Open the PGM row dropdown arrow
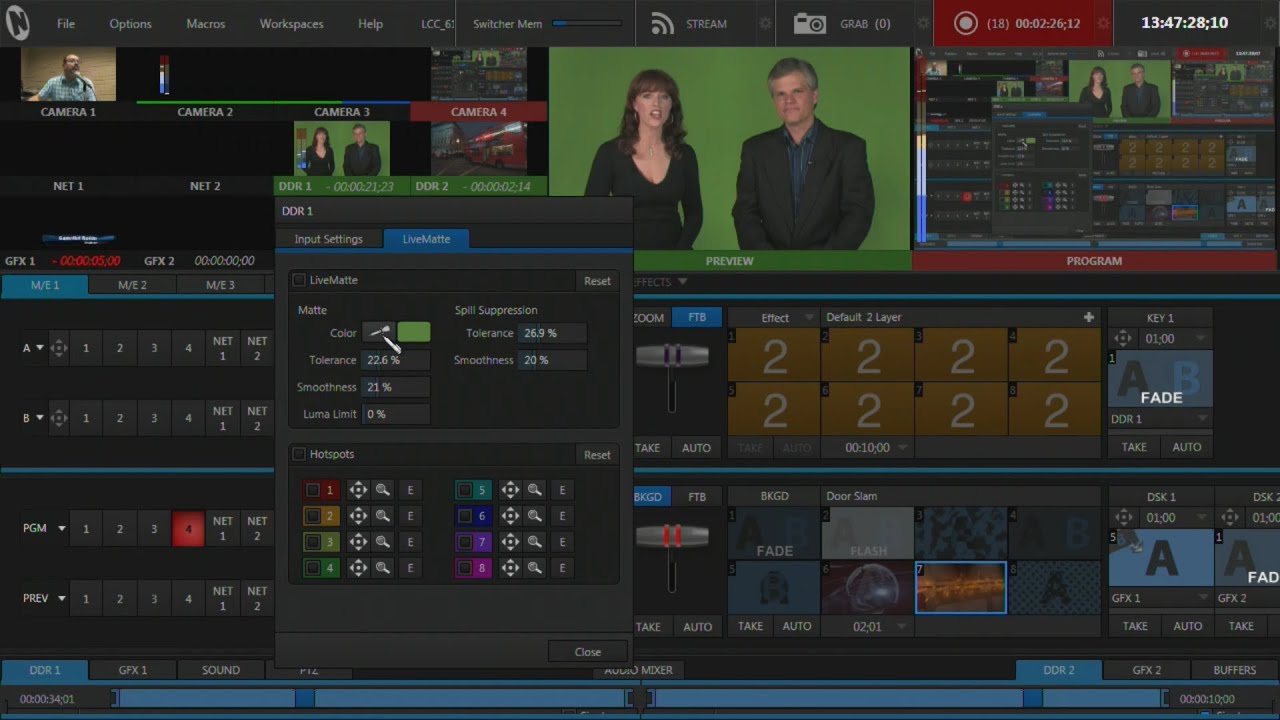 pyautogui.click(x=61, y=528)
